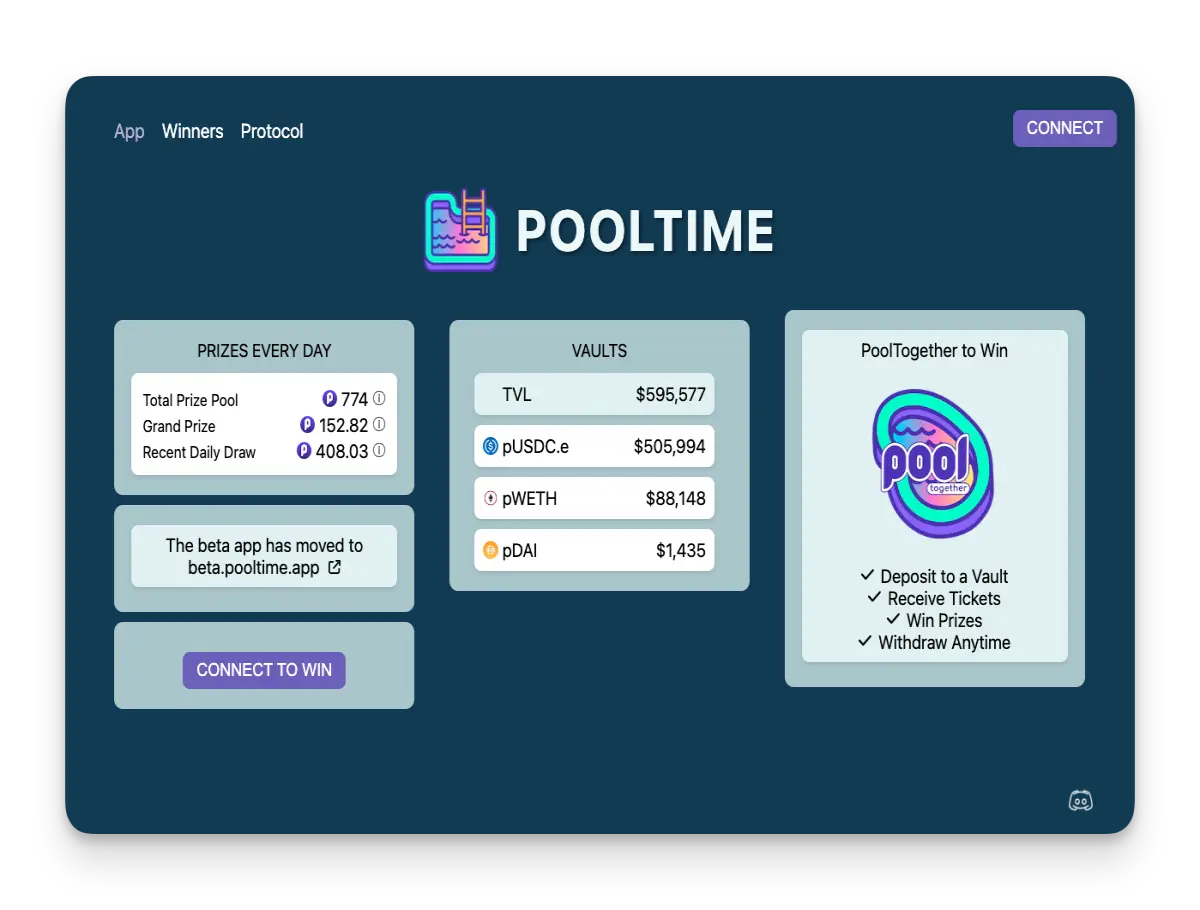This screenshot has width=1200, height=910.
Task: Click the PoolTogether to Win heading
Action: point(934,351)
